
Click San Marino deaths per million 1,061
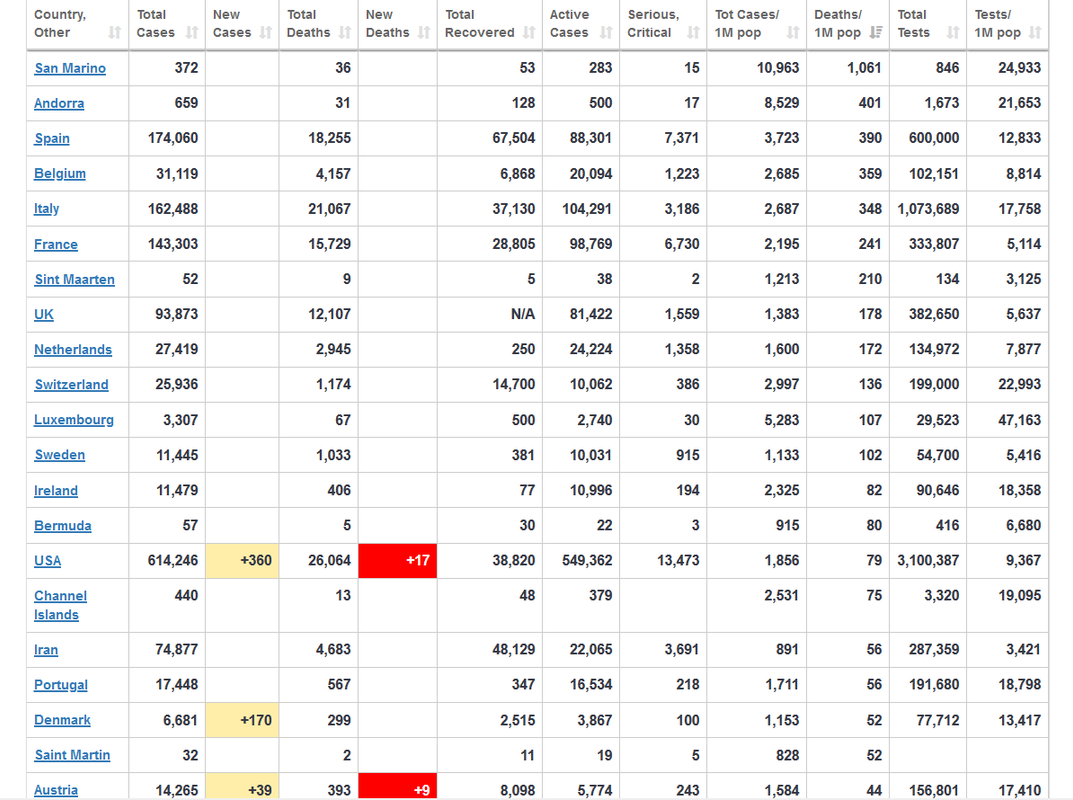864,68
